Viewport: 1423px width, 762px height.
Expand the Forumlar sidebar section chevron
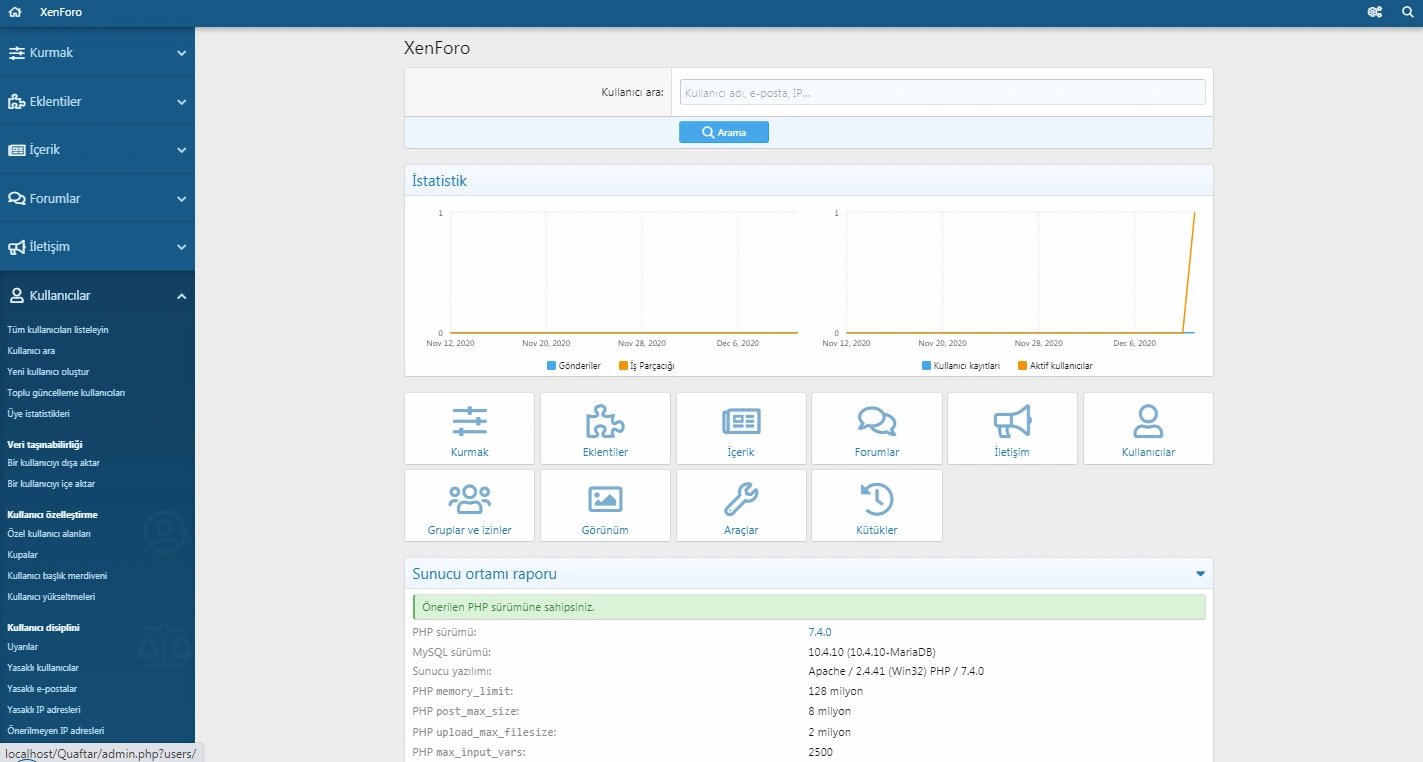pyautogui.click(x=181, y=199)
